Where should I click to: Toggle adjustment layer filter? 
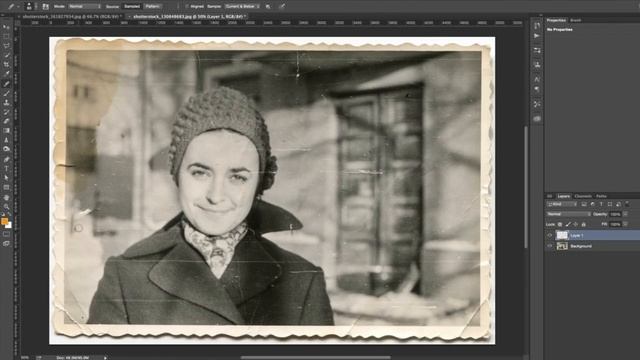[593, 204]
